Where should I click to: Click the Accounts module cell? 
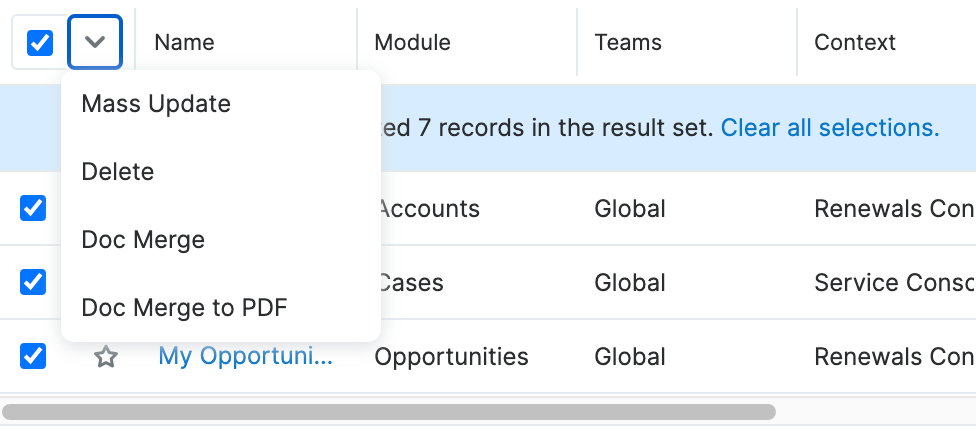[x=430, y=209]
